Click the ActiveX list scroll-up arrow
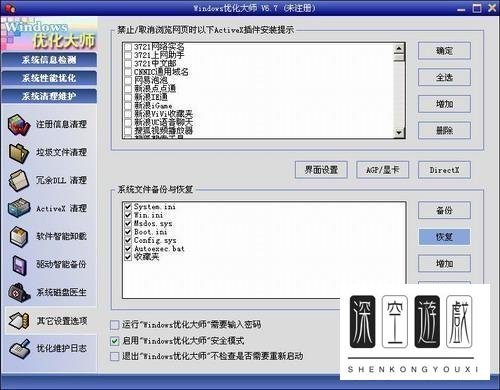Viewport: 500px width, 390px height. point(399,49)
